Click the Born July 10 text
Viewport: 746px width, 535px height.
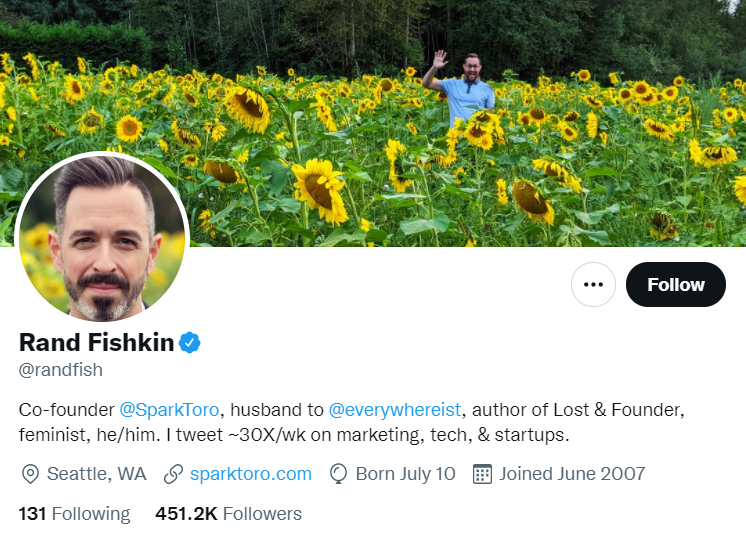406,474
